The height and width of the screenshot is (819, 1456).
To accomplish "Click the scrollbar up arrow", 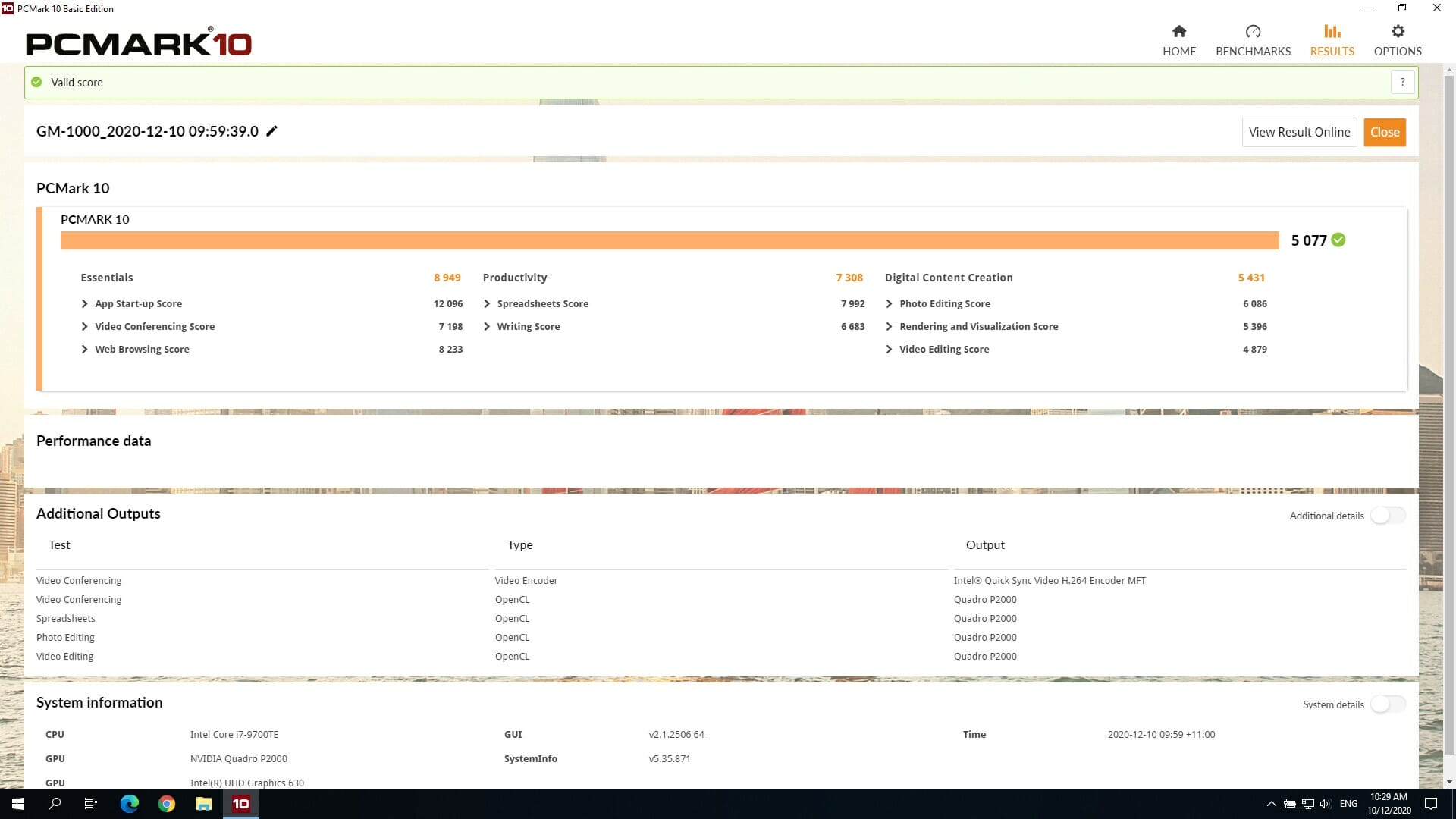I will pos(1449,70).
